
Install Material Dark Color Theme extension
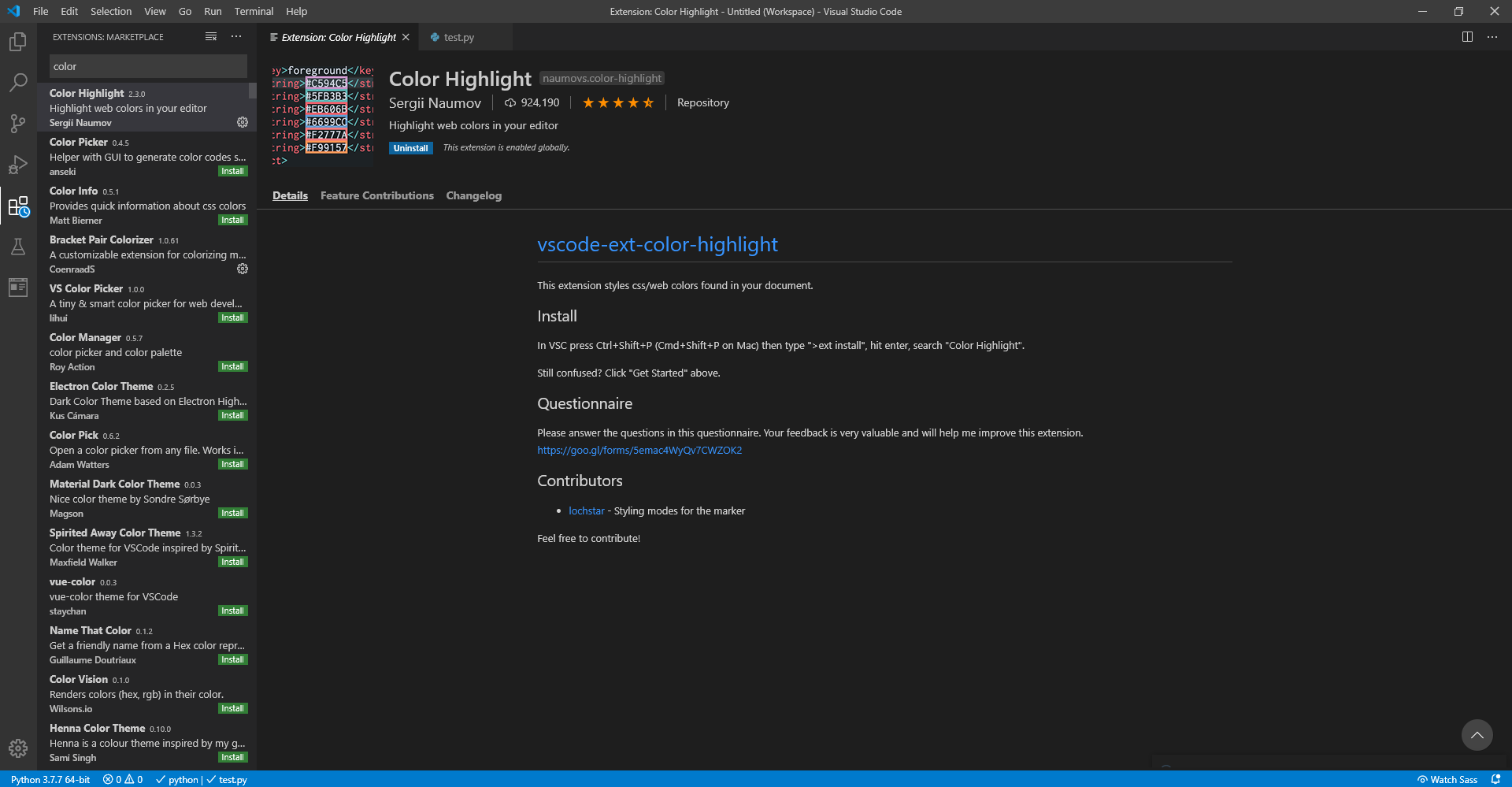(232, 513)
